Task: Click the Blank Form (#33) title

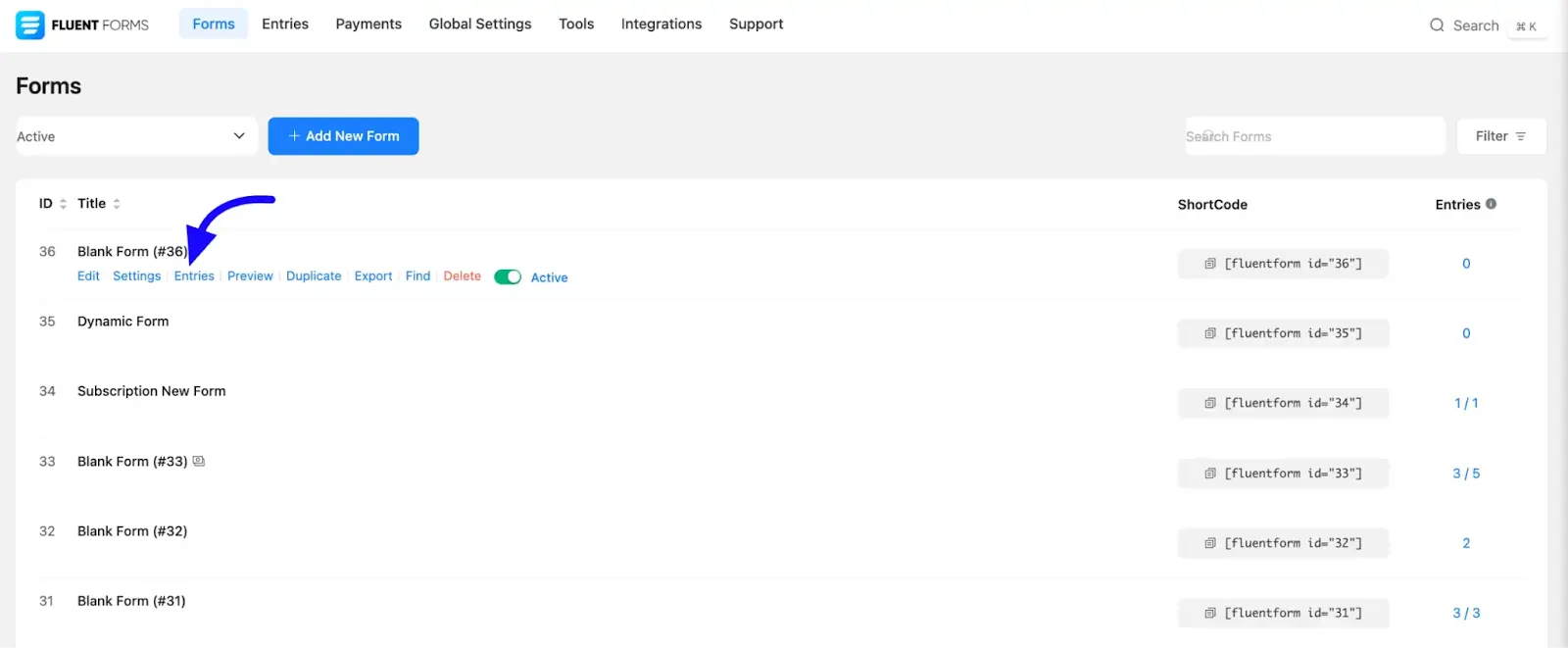Action: 132,462
